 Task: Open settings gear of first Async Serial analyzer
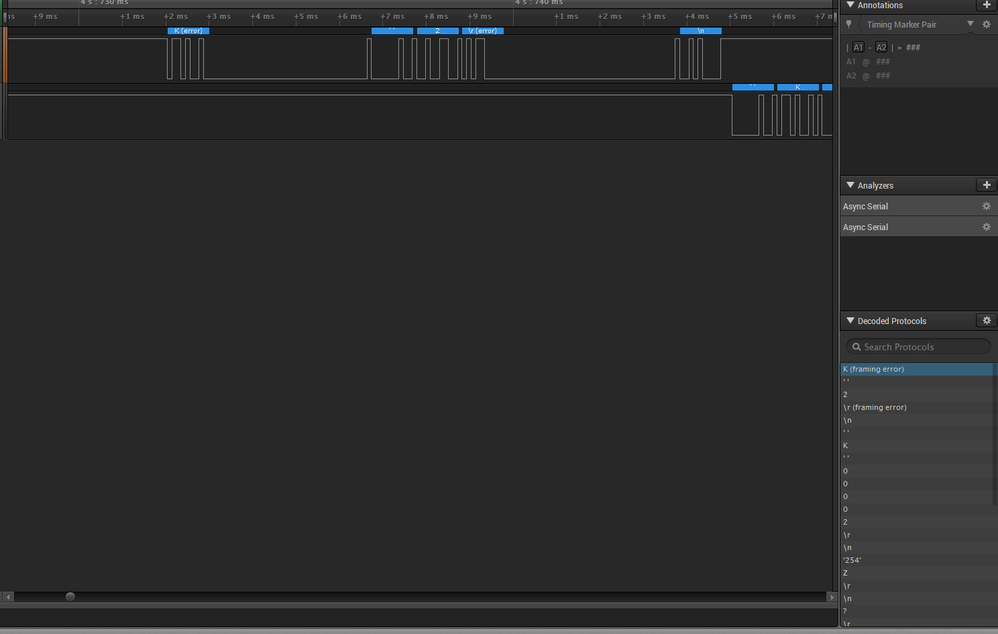(x=986, y=206)
